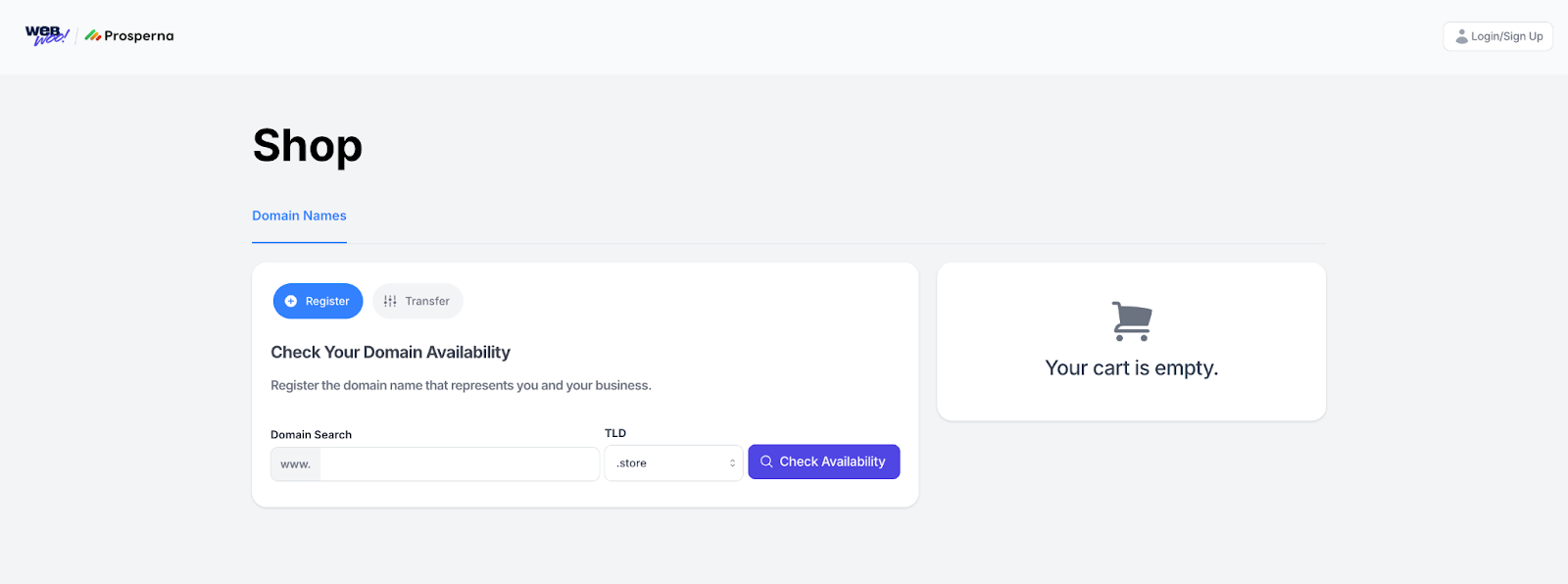The image size is (1568, 584).
Task: Click the TLD field label
Action: (x=615, y=433)
